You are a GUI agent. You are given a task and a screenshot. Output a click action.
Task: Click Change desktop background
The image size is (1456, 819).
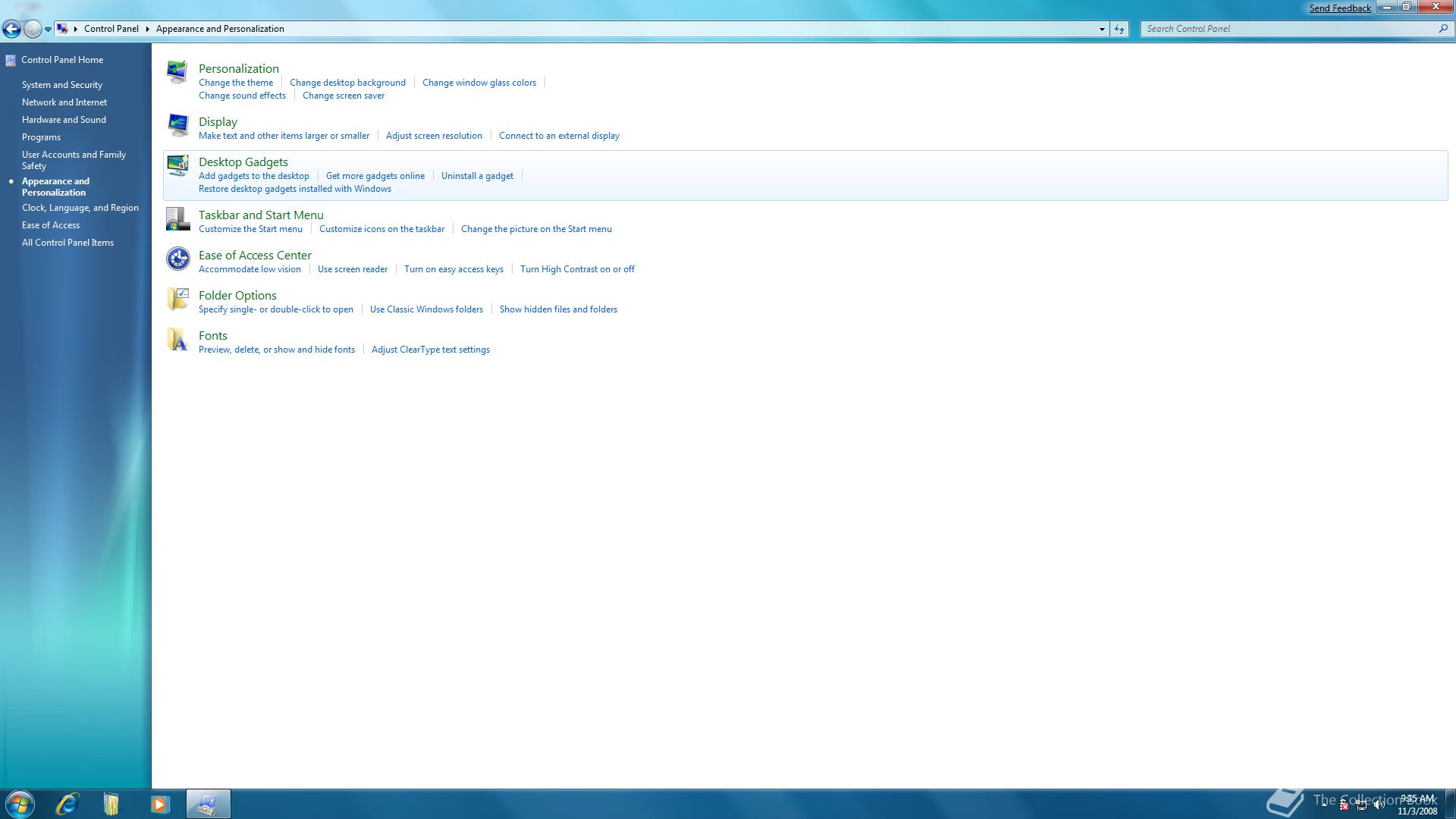coord(347,83)
